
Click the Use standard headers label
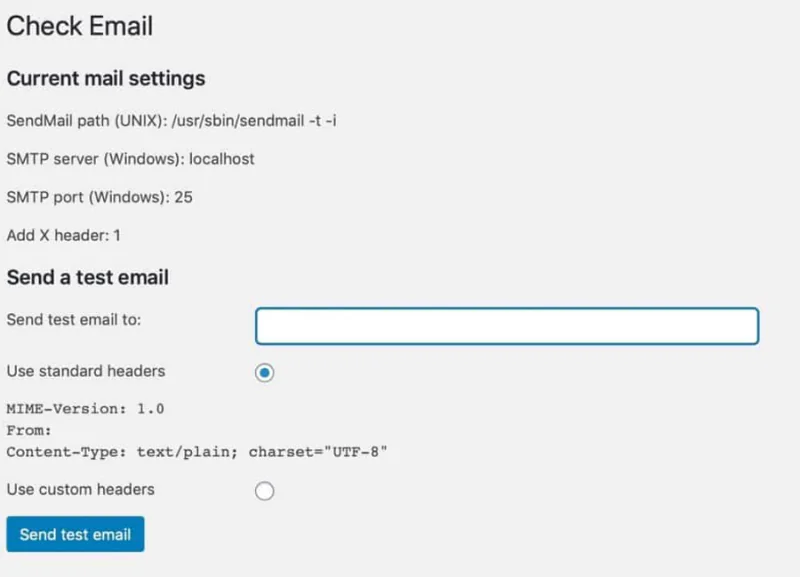click(x=85, y=371)
